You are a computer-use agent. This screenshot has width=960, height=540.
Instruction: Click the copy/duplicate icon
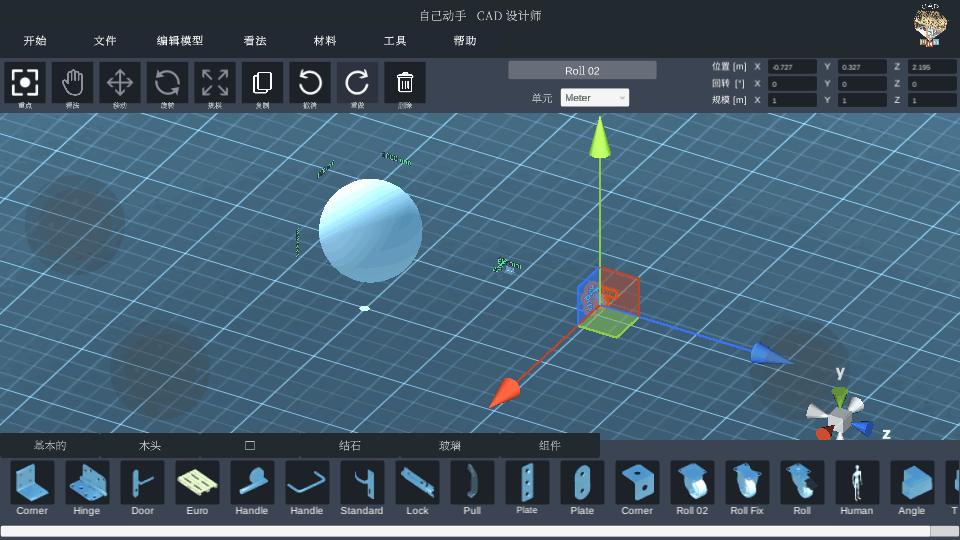pos(262,82)
